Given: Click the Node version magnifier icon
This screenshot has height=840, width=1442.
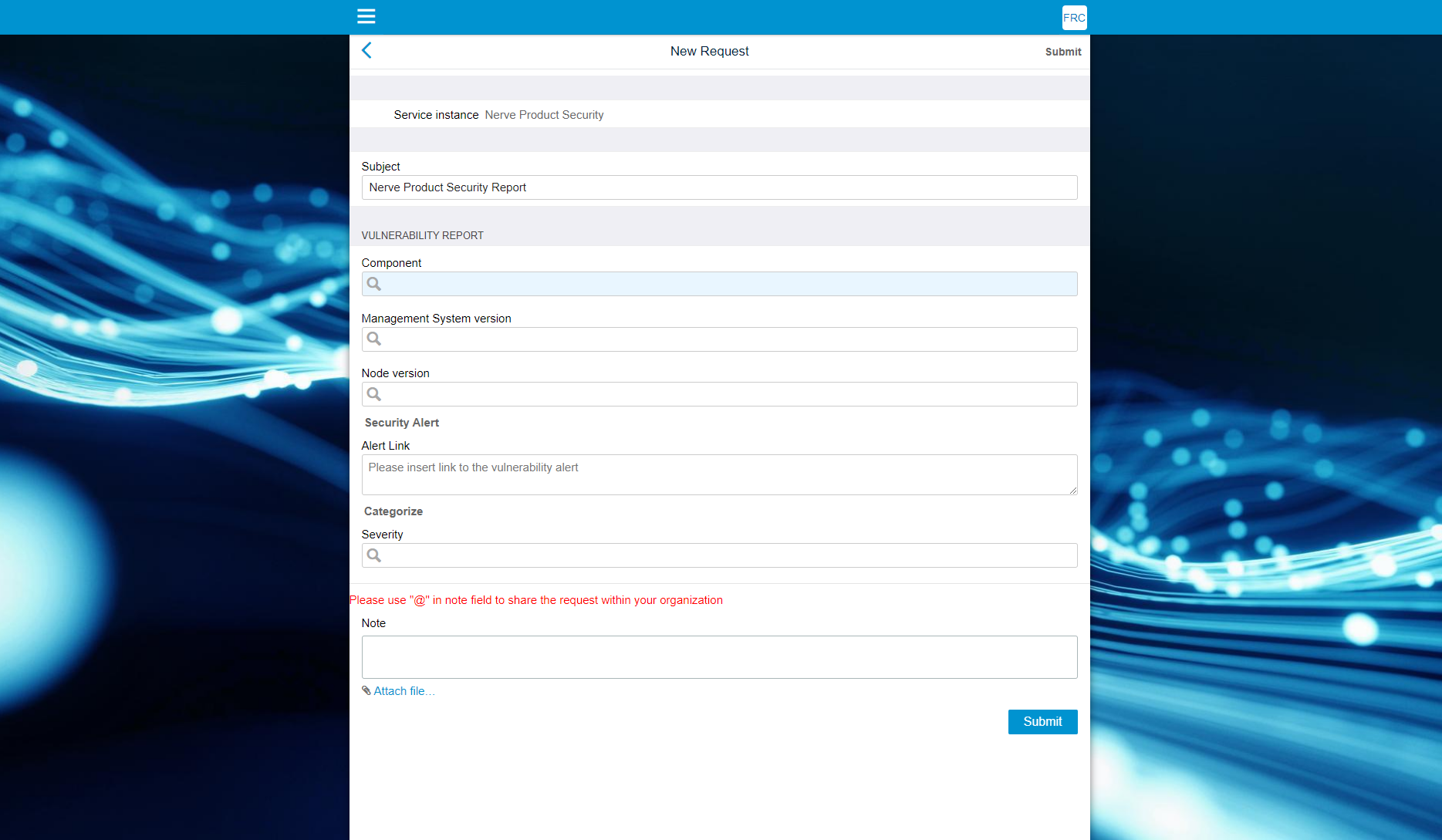Looking at the screenshot, I should point(374,394).
